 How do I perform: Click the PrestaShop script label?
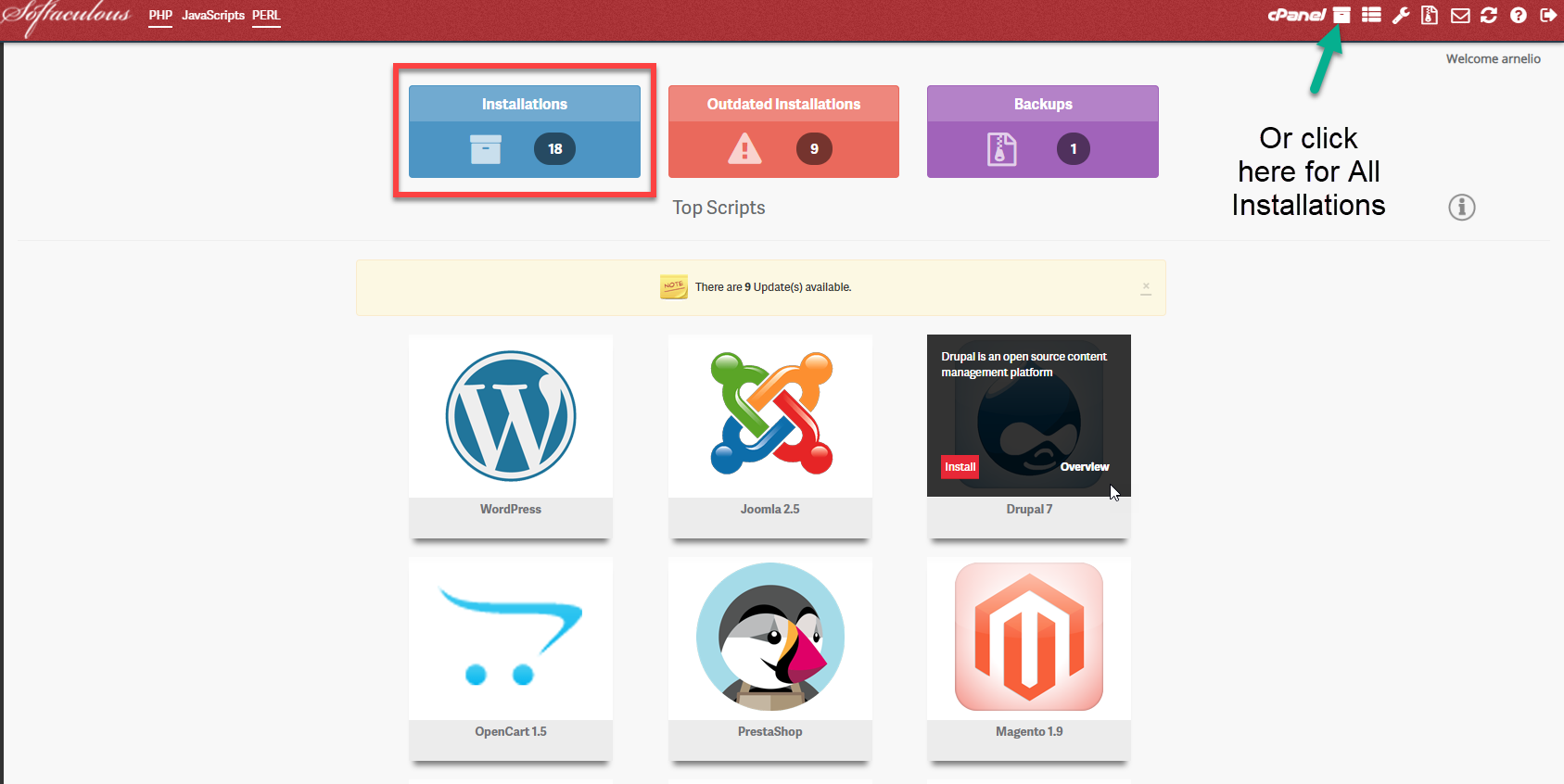pos(770,732)
